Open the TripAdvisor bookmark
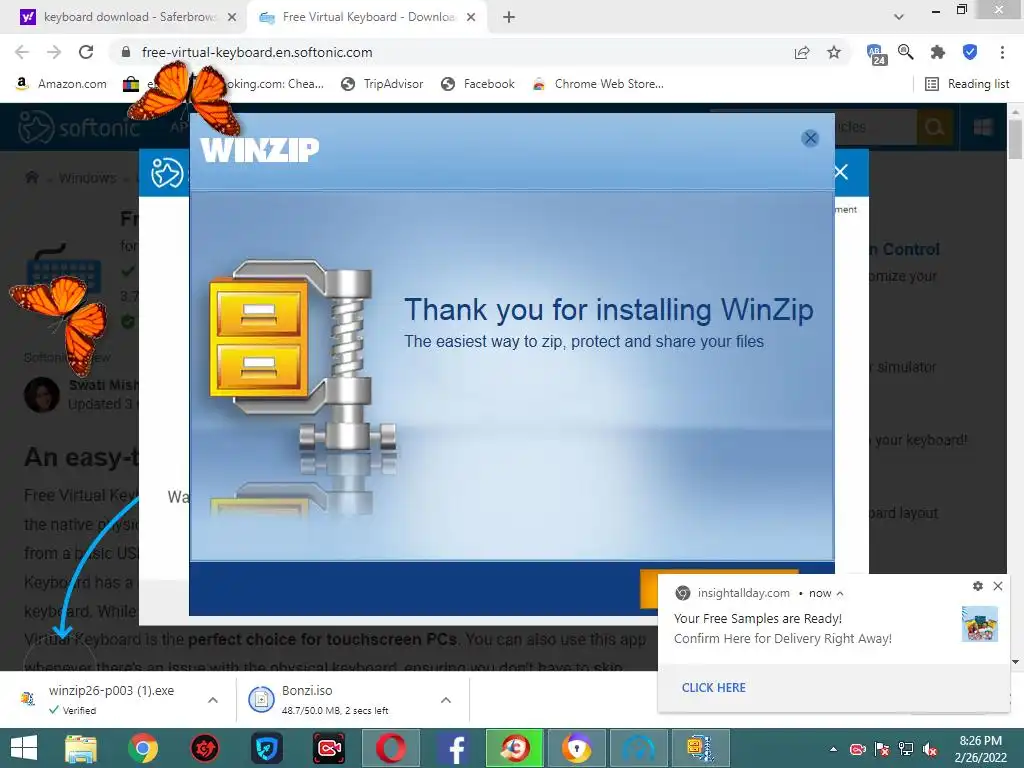This screenshot has height=768, width=1024. tap(382, 84)
